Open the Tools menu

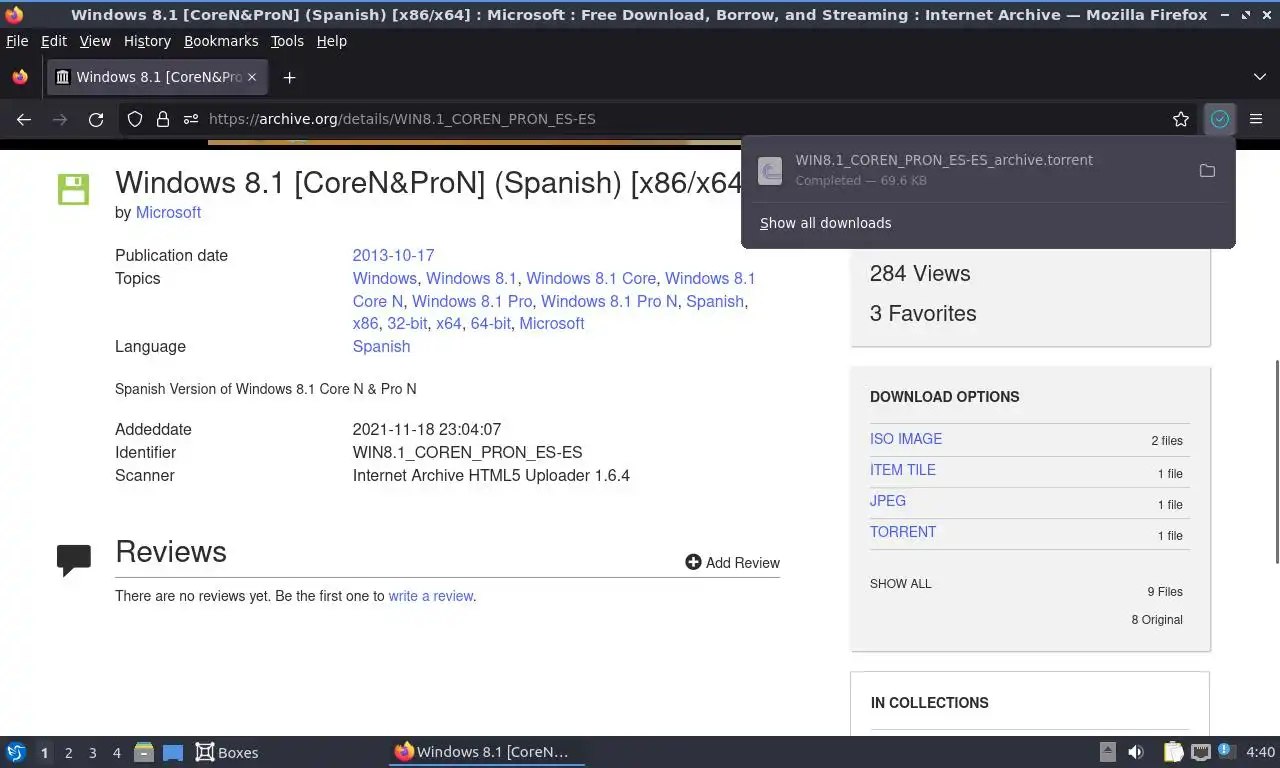point(287,41)
